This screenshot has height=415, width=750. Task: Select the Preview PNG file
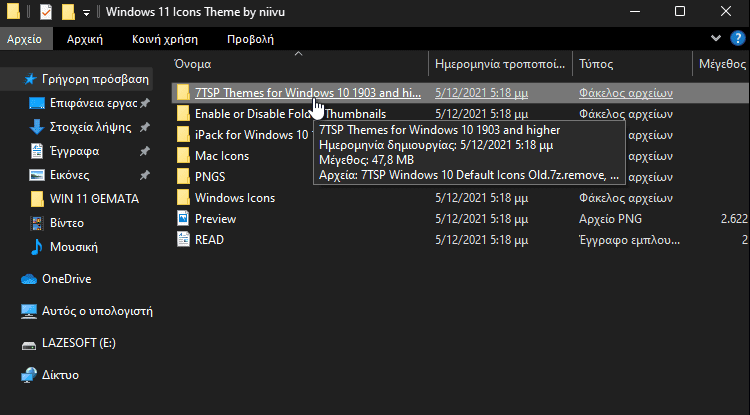[215, 219]
